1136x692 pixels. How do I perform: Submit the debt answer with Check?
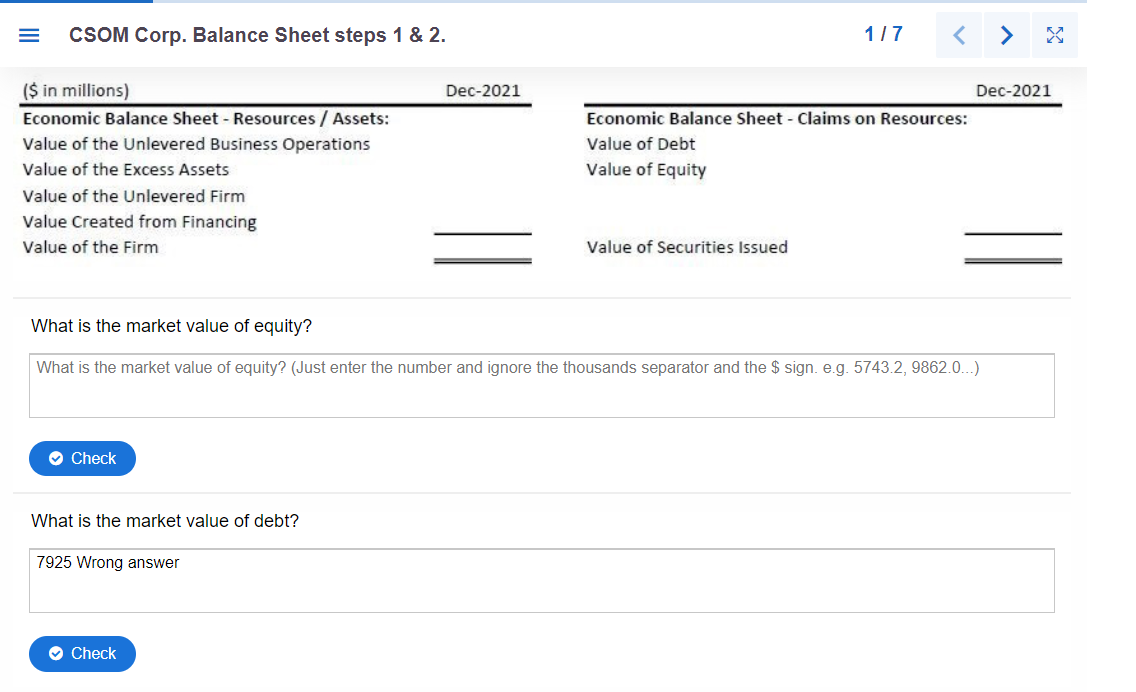point(82,654)
